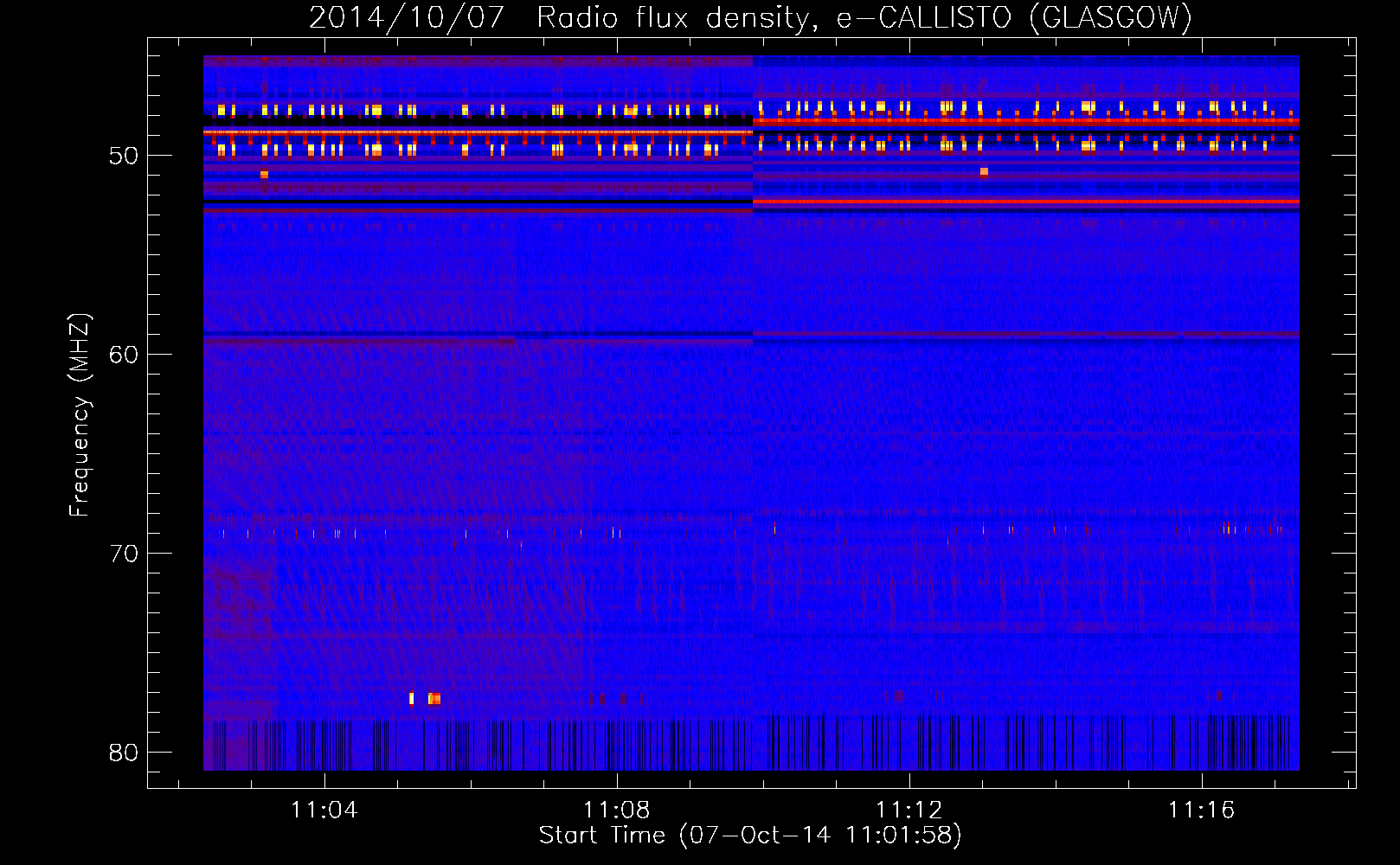Click the 'Start Time (07-Oct-14 11:01:58)' axis label
The height and width of the screenshot is (865, 1400).
[x=750, y=836]
